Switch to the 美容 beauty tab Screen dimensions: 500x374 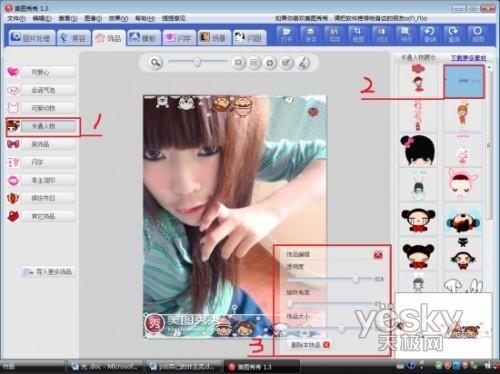pyautogui.click(x=74, y=38)
